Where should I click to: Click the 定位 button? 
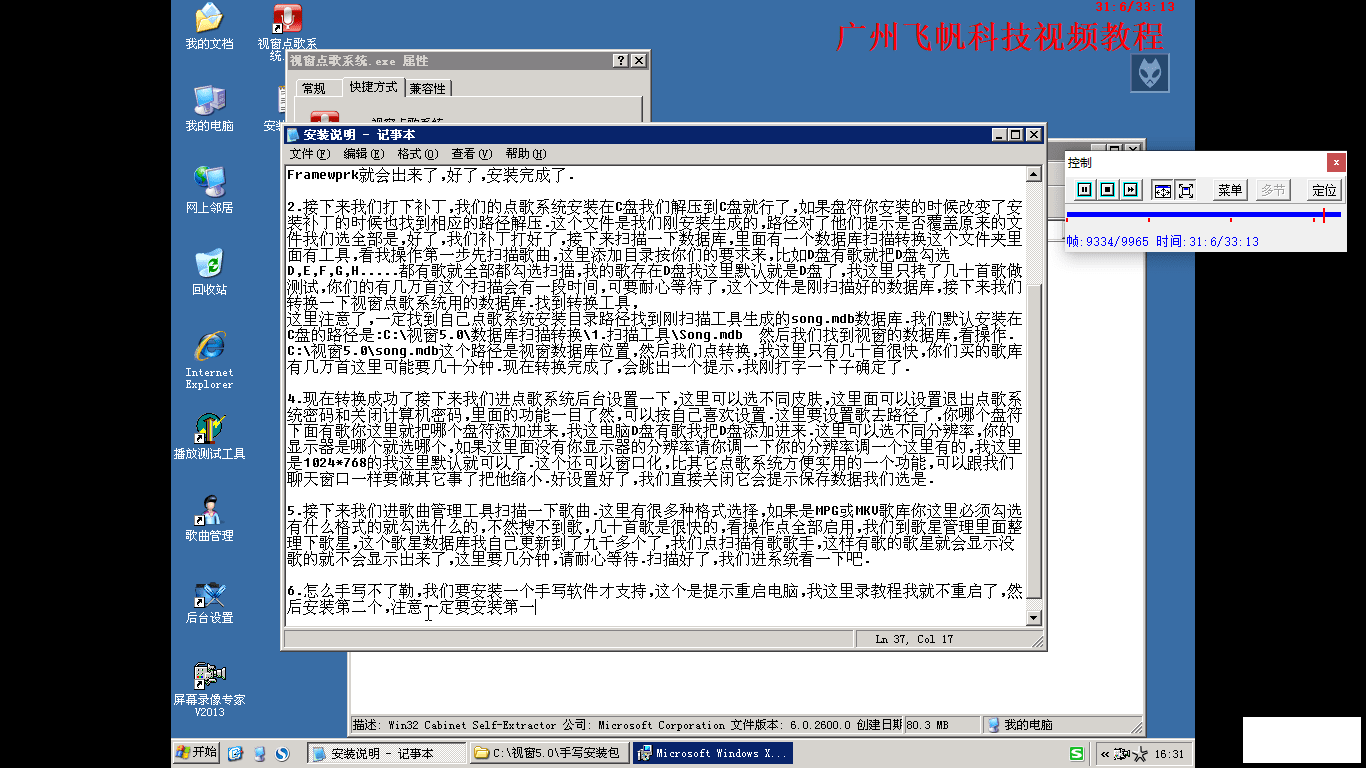(x=1324, y=190)
